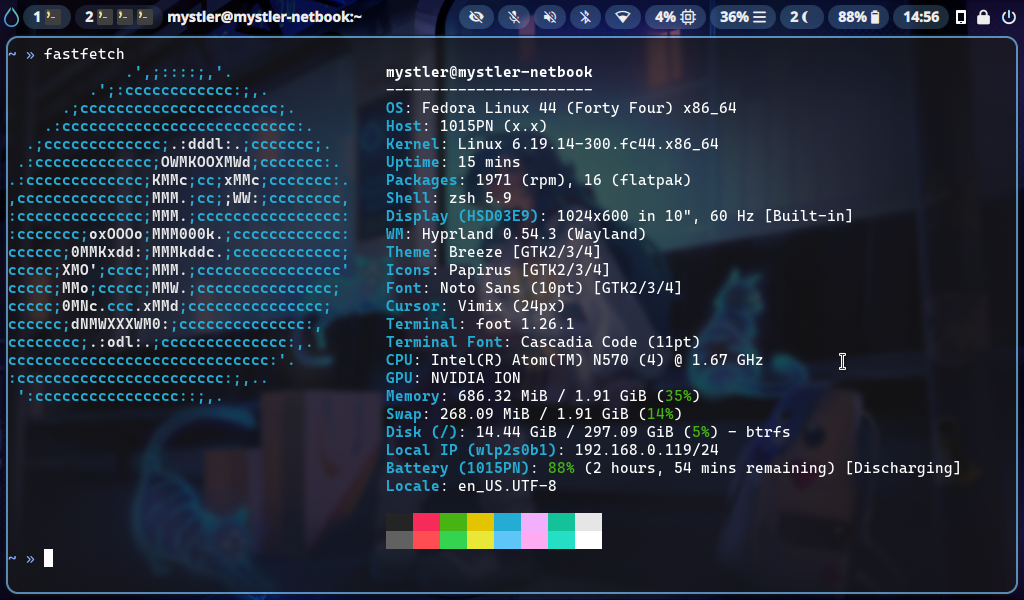The width and height of the screenshot is (1024, 600).
Task: Unmute the microphone in the bar
Action: [514, 17]
